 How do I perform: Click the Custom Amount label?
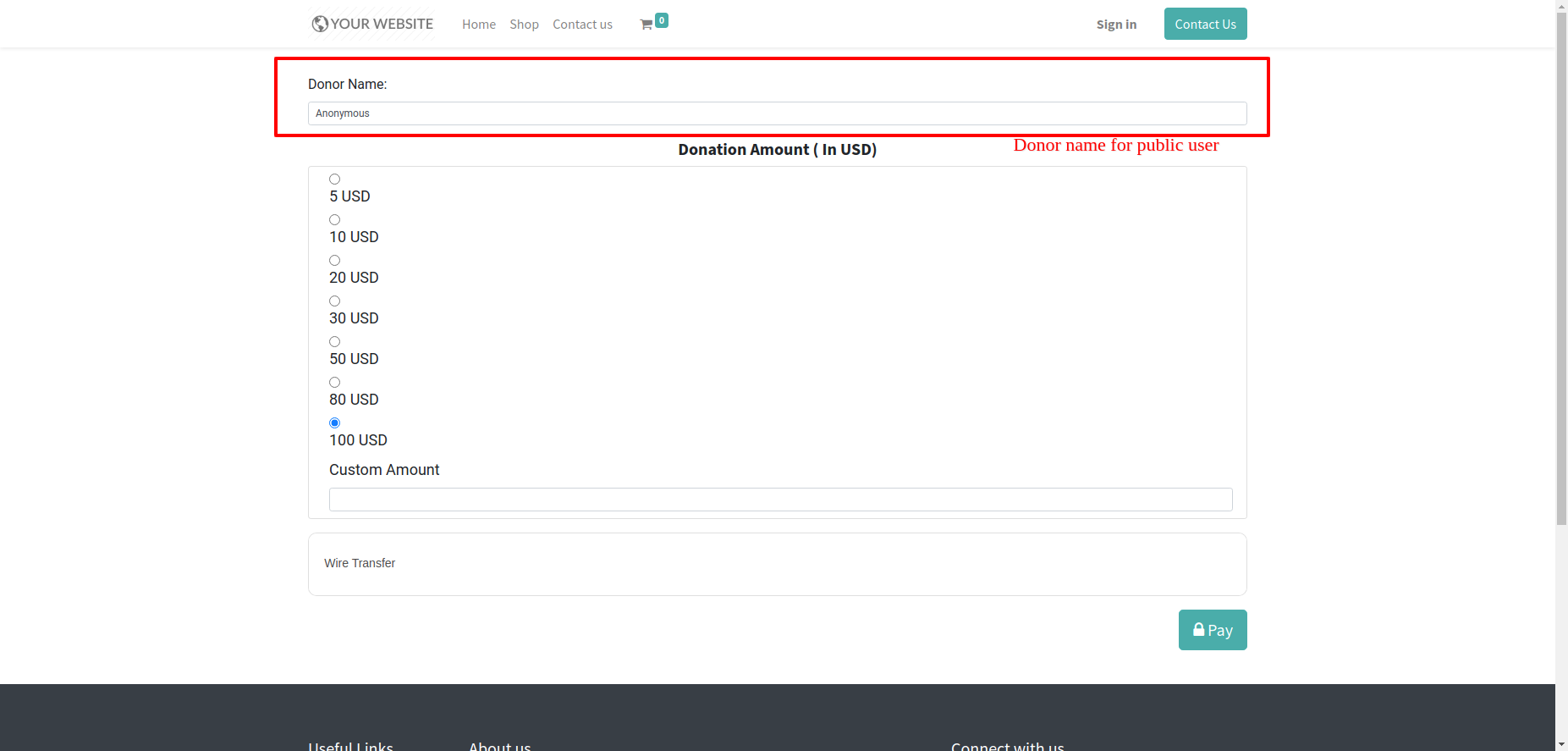pyautogui.click(x=384, y=470)
